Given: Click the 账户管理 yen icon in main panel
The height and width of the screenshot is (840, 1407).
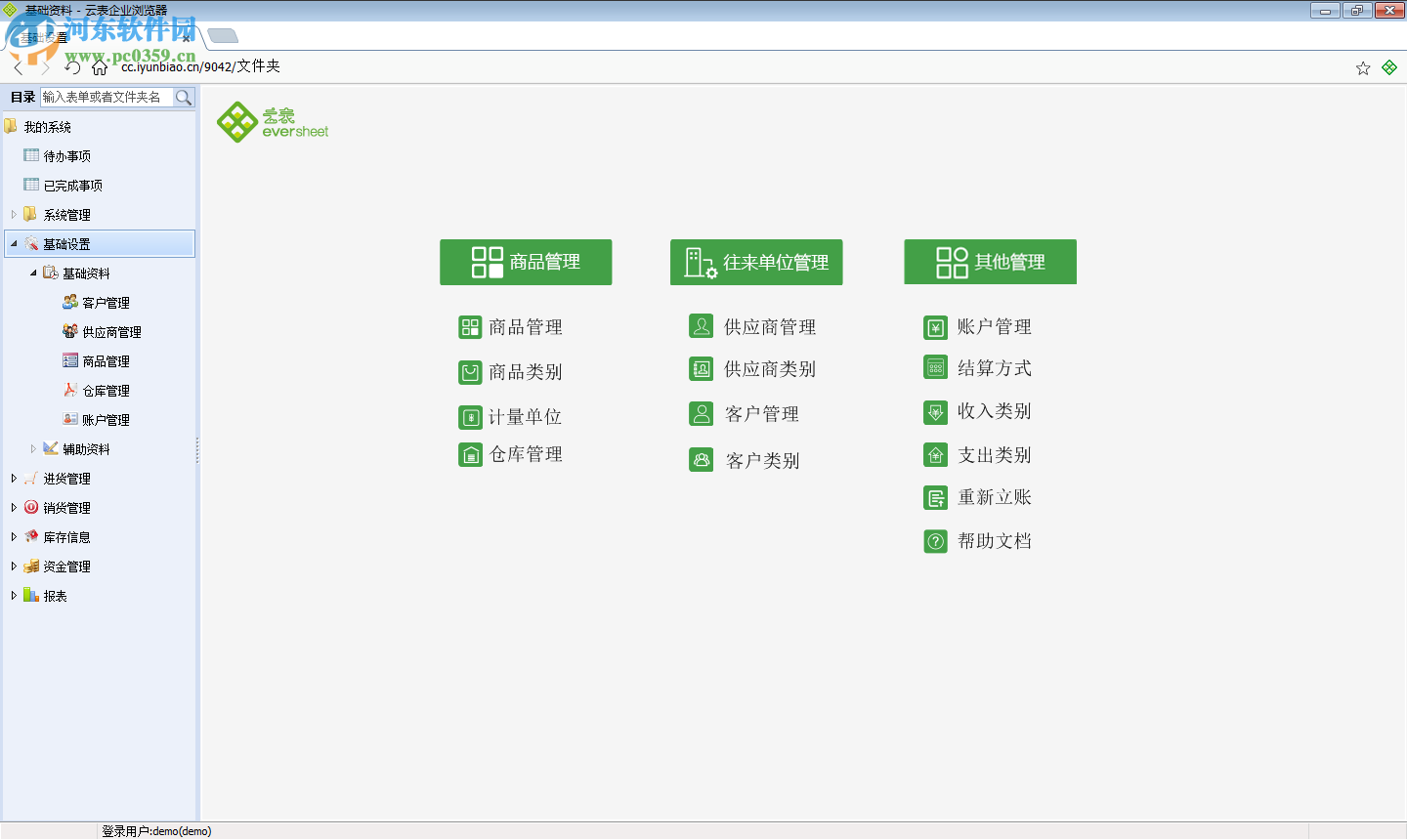Looking at the screenshot, I should point(935,327).
